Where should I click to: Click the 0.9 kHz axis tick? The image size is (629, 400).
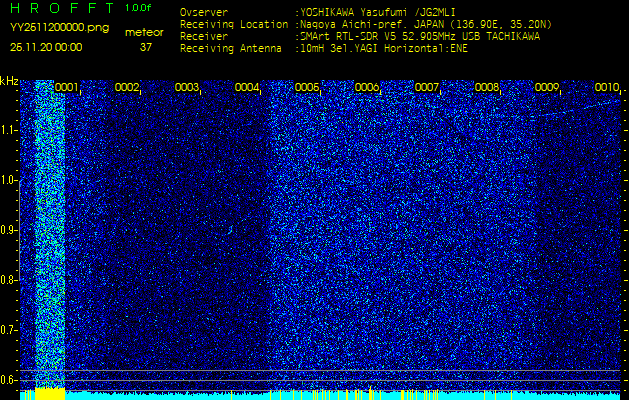point(8,230)
